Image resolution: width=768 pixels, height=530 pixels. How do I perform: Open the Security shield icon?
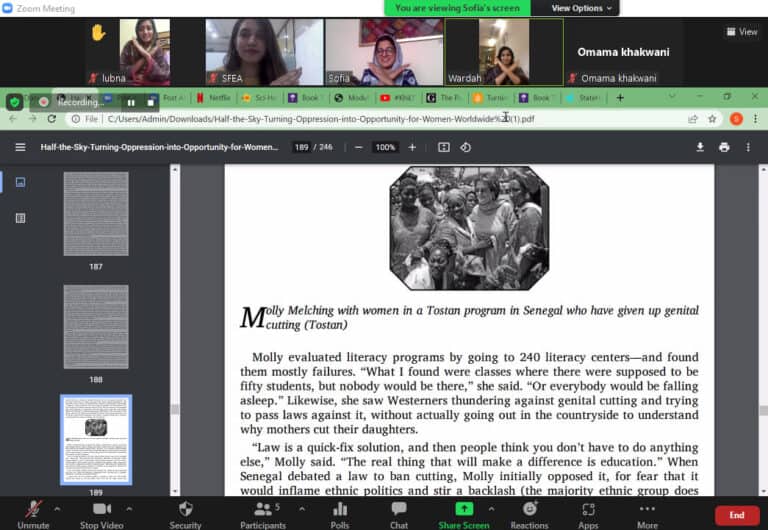coord(185,510)
